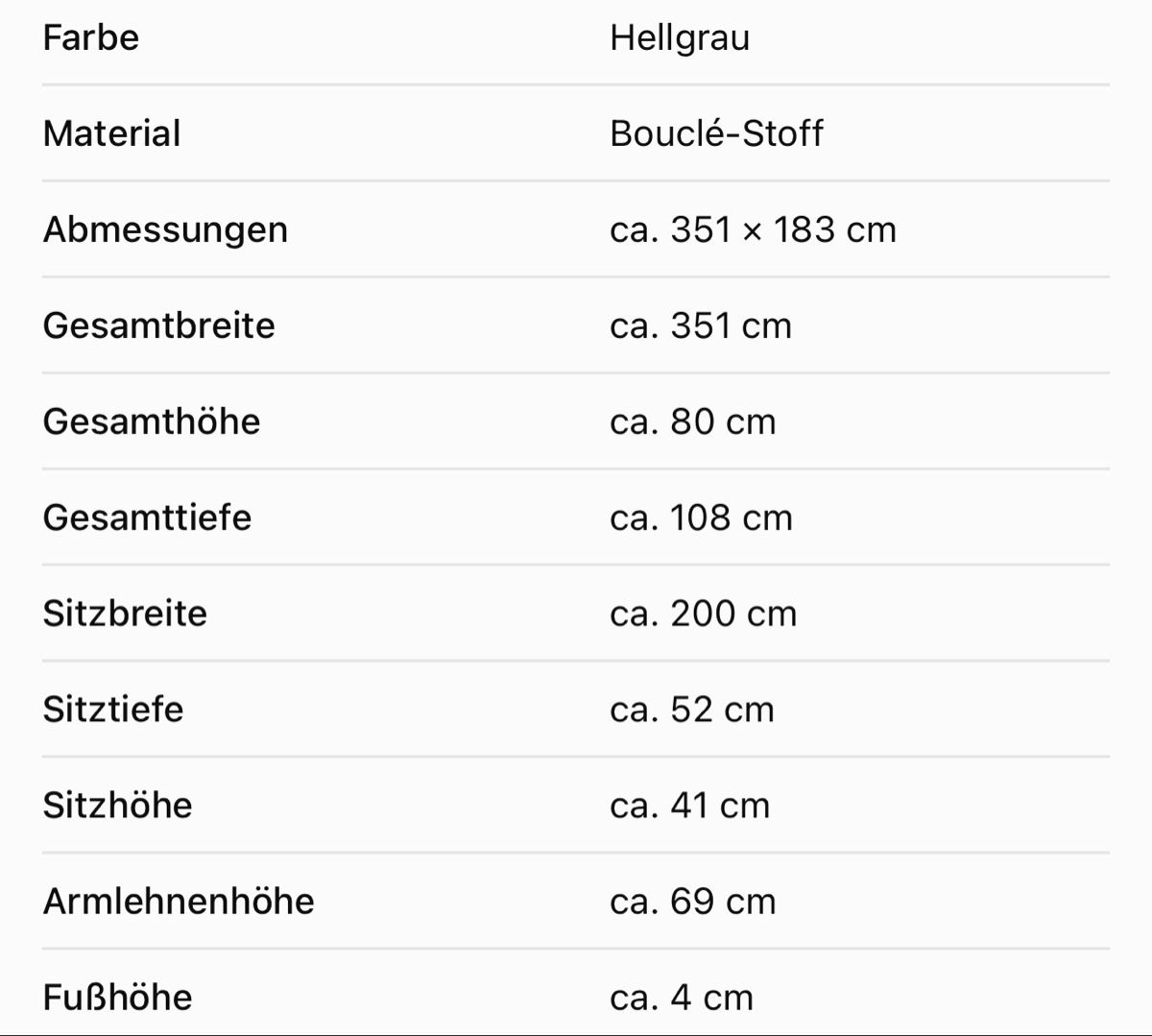Select the ca. 108 cm value
The height and width of the screenshot is (1036, 1152).
tap(701, 518)
